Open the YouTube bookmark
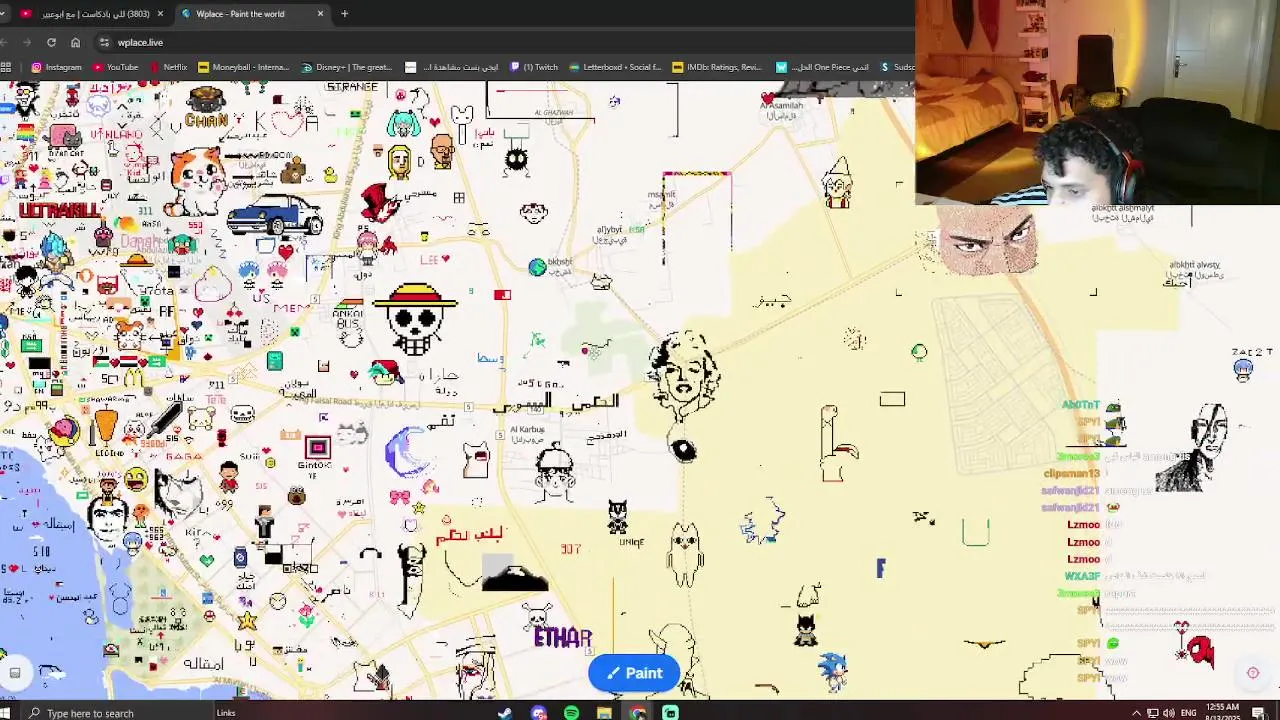 point(115,67)
